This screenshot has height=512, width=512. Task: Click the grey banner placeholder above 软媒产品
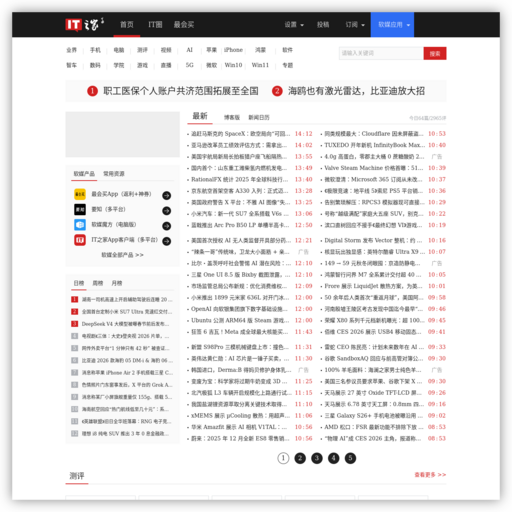(x=122, y=134)
